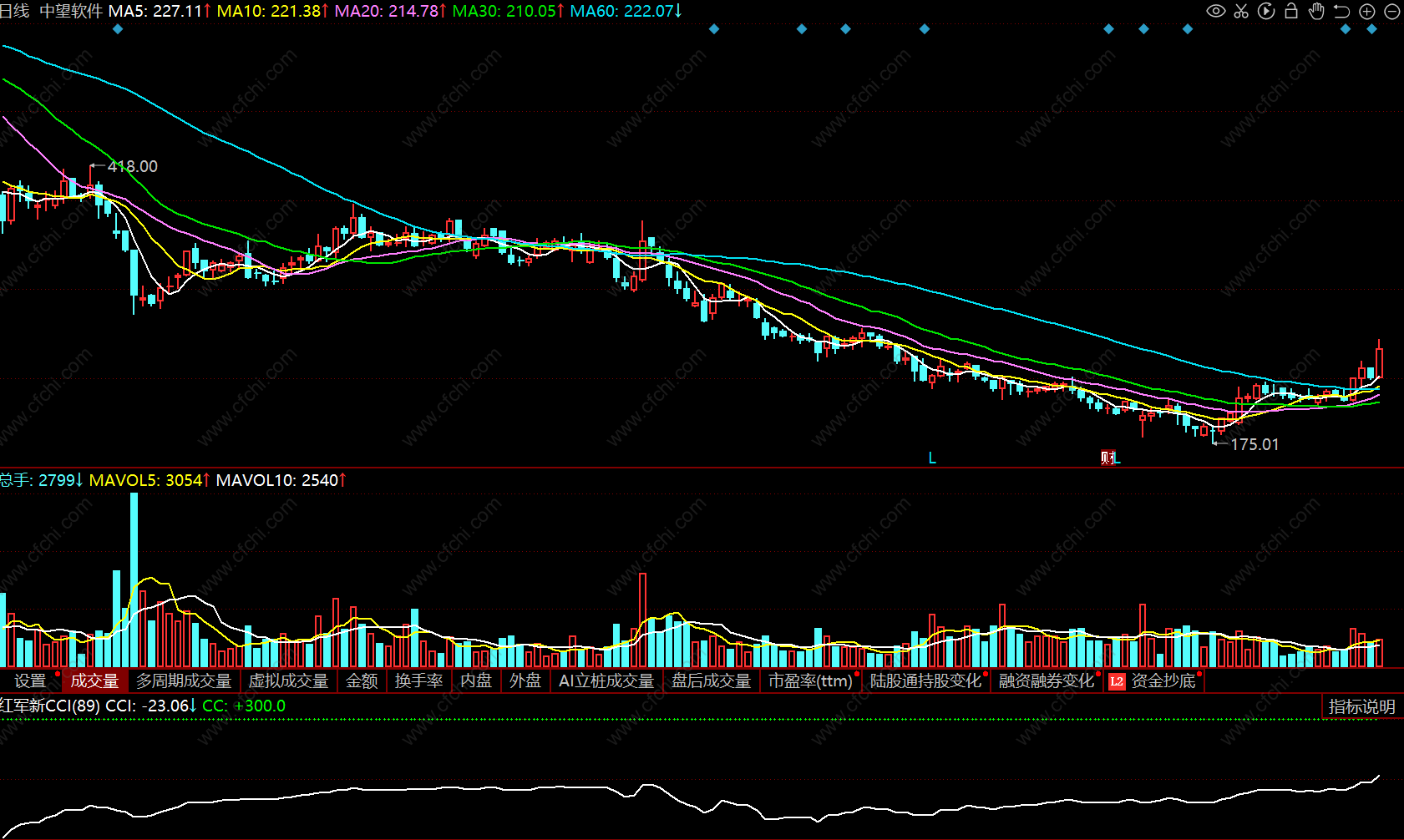Click the 中望软件 stock name
The image size is (1404, 840).
71,11
